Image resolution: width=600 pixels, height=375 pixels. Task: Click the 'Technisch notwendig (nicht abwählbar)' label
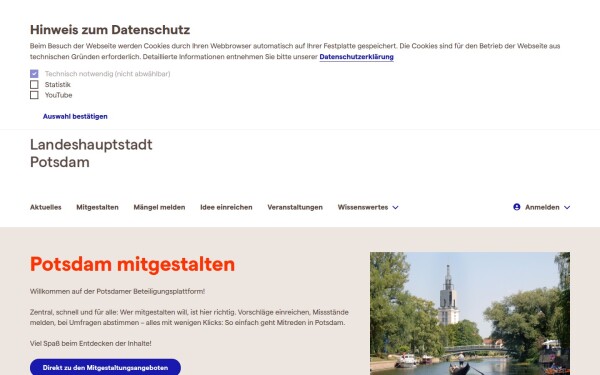(108, 73)
